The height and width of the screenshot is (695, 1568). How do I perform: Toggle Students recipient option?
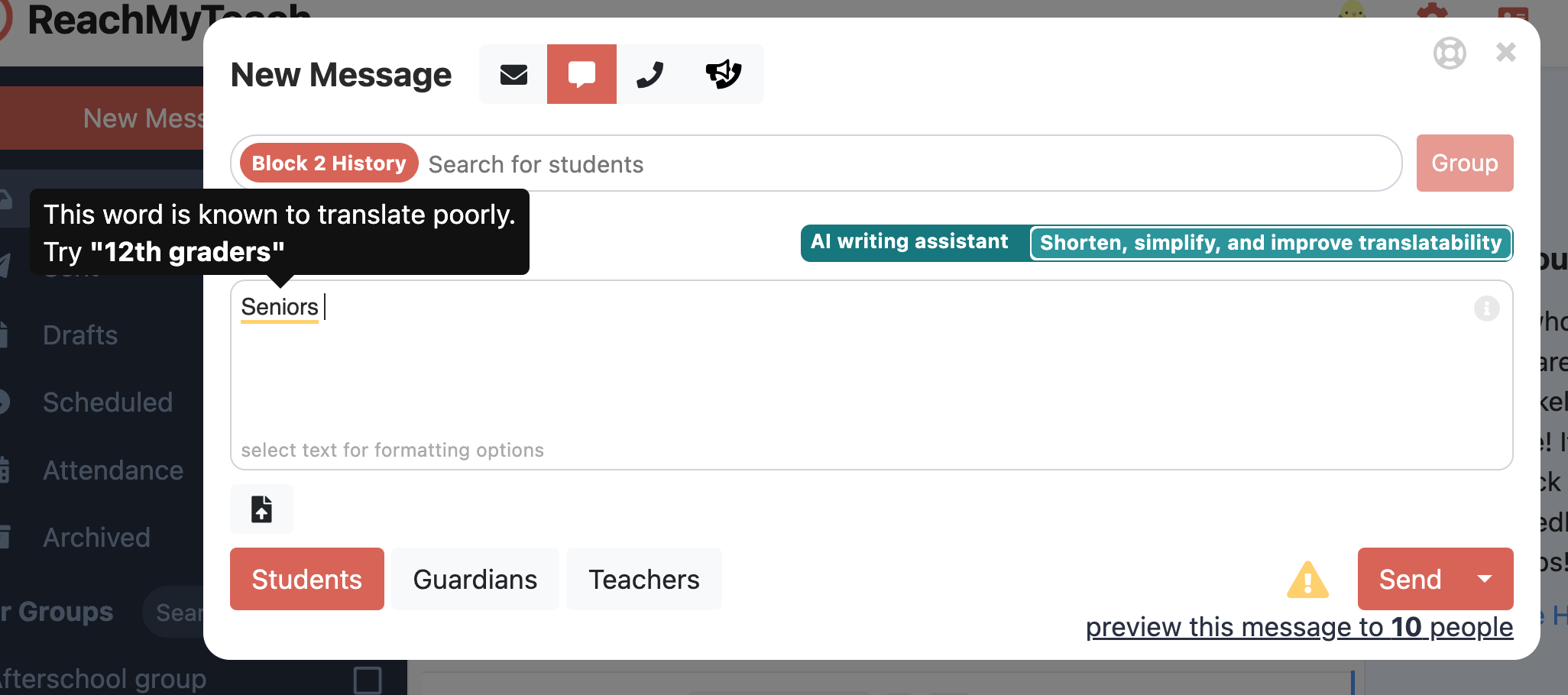click(306, 579)
